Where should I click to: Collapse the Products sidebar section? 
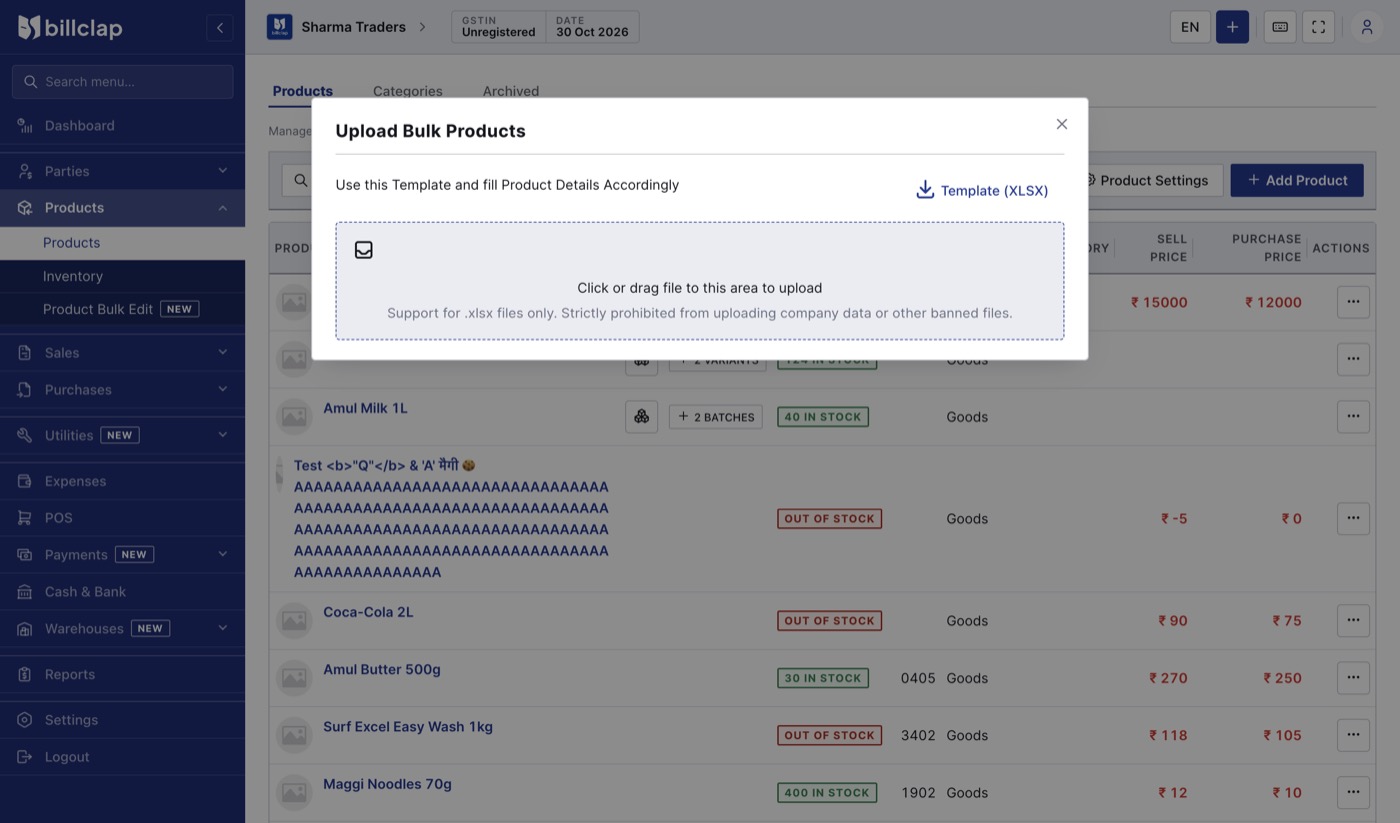(x=122, y=208)
